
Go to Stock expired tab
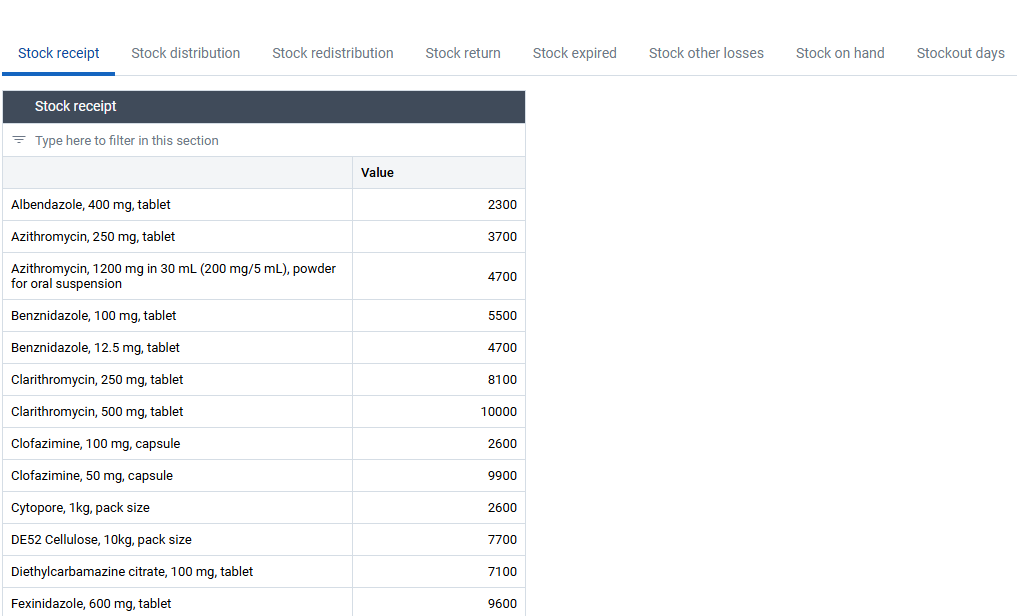coord(575,53)
